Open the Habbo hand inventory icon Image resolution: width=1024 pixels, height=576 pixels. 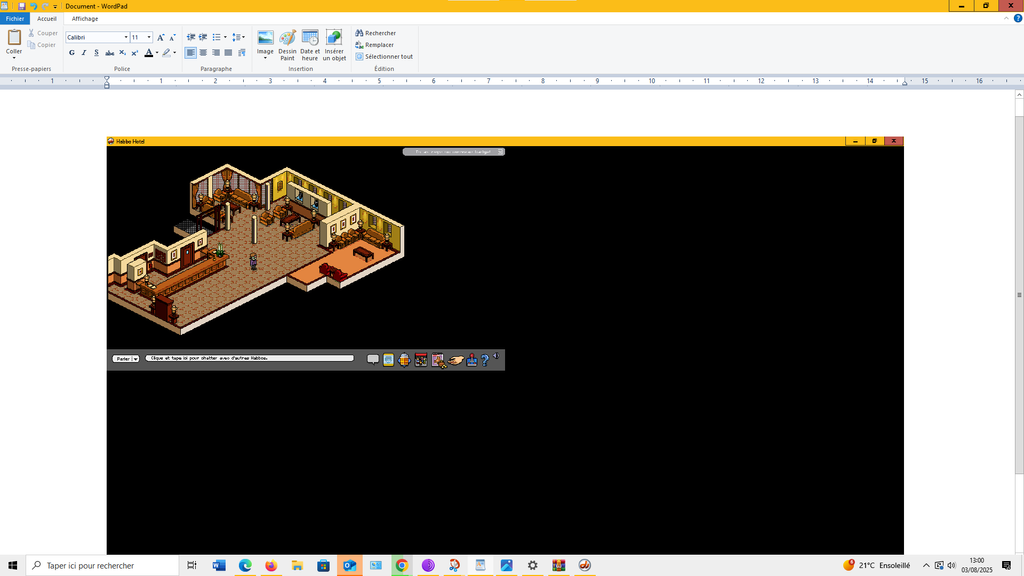click(455, 360)
